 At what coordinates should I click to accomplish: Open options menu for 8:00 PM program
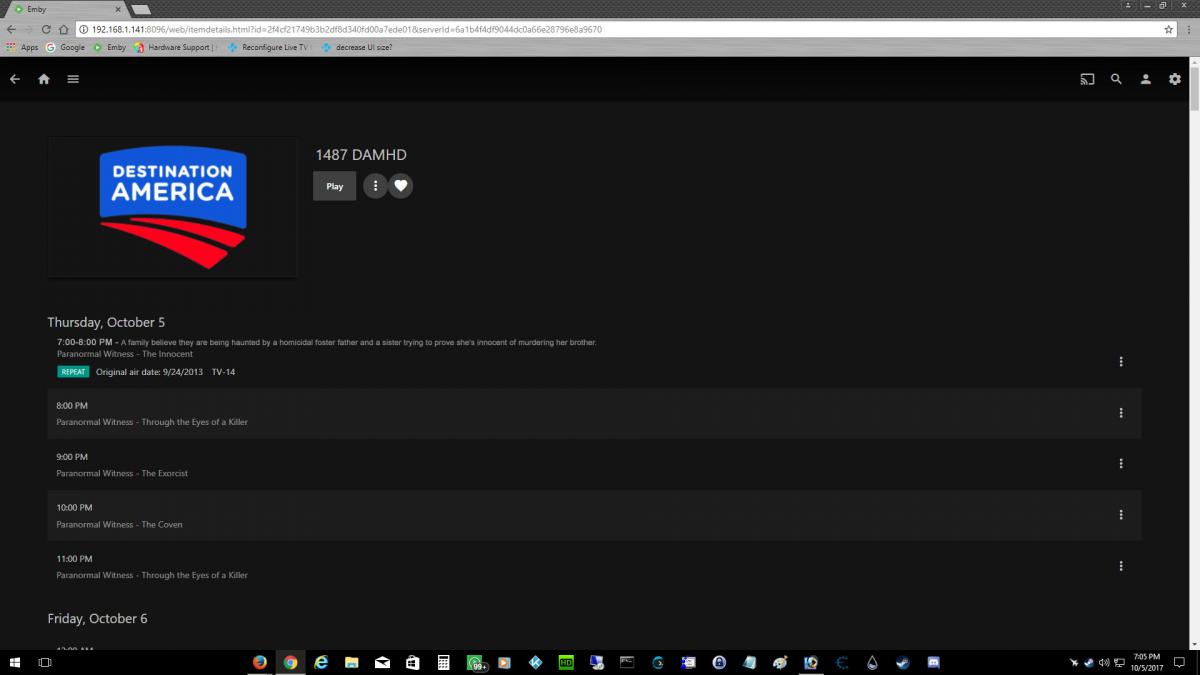tap(1121, 412)
